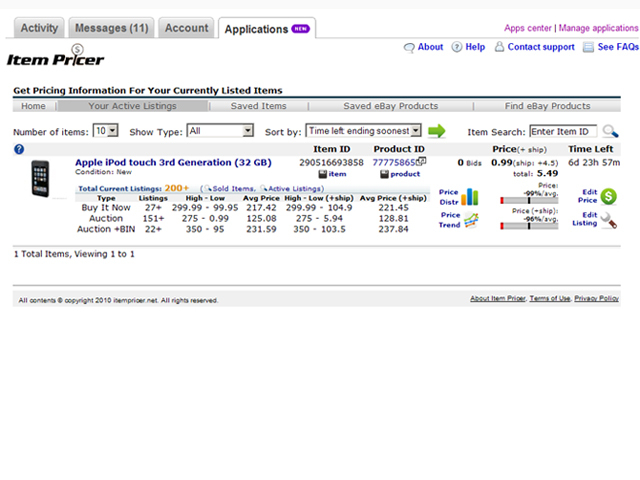Click the Edit Listing tools icon
The height and width of the screenshot is (480, 640).
pyautogui.click(x=608, y=220)
